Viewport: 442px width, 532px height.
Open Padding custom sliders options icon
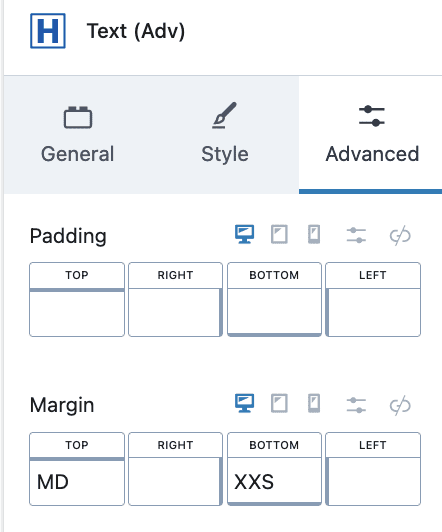[356, 235]
